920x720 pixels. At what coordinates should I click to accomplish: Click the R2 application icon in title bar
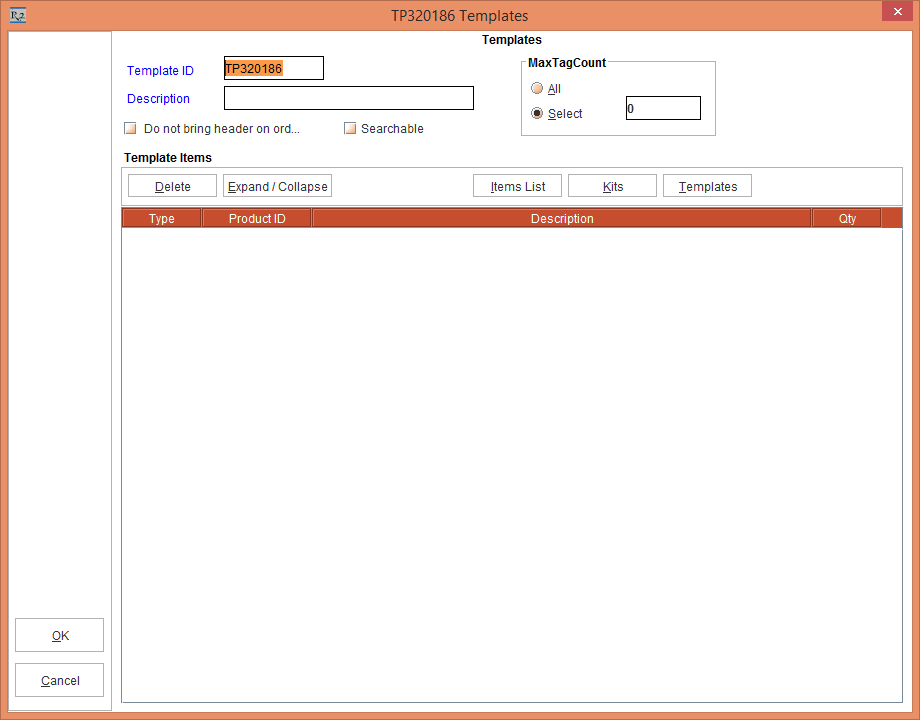point(17,15)
